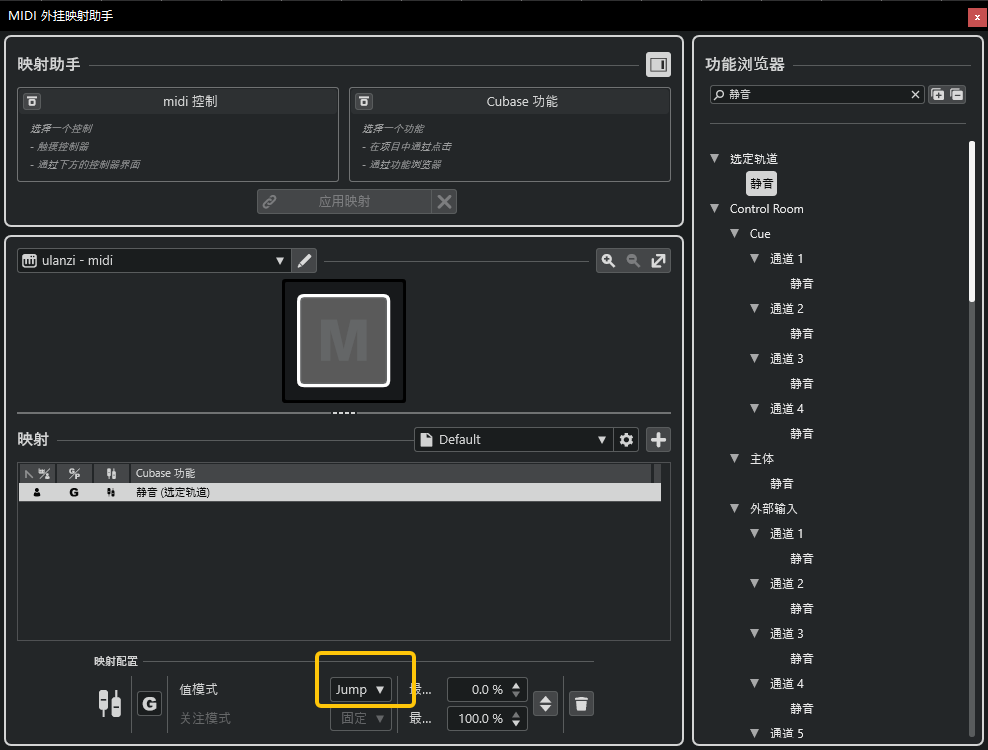Delete the mapping with trash icon

tap(581, 703)
